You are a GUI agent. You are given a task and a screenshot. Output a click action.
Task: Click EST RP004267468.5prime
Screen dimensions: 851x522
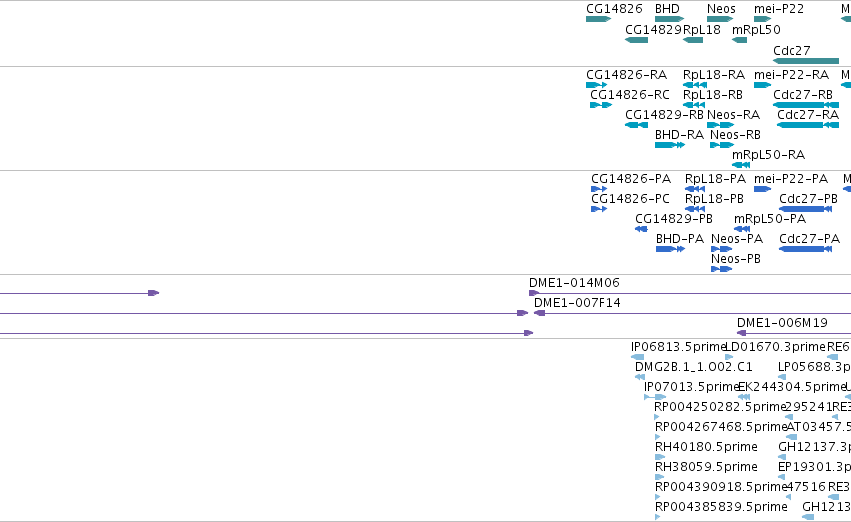click(x=658, y=437)
